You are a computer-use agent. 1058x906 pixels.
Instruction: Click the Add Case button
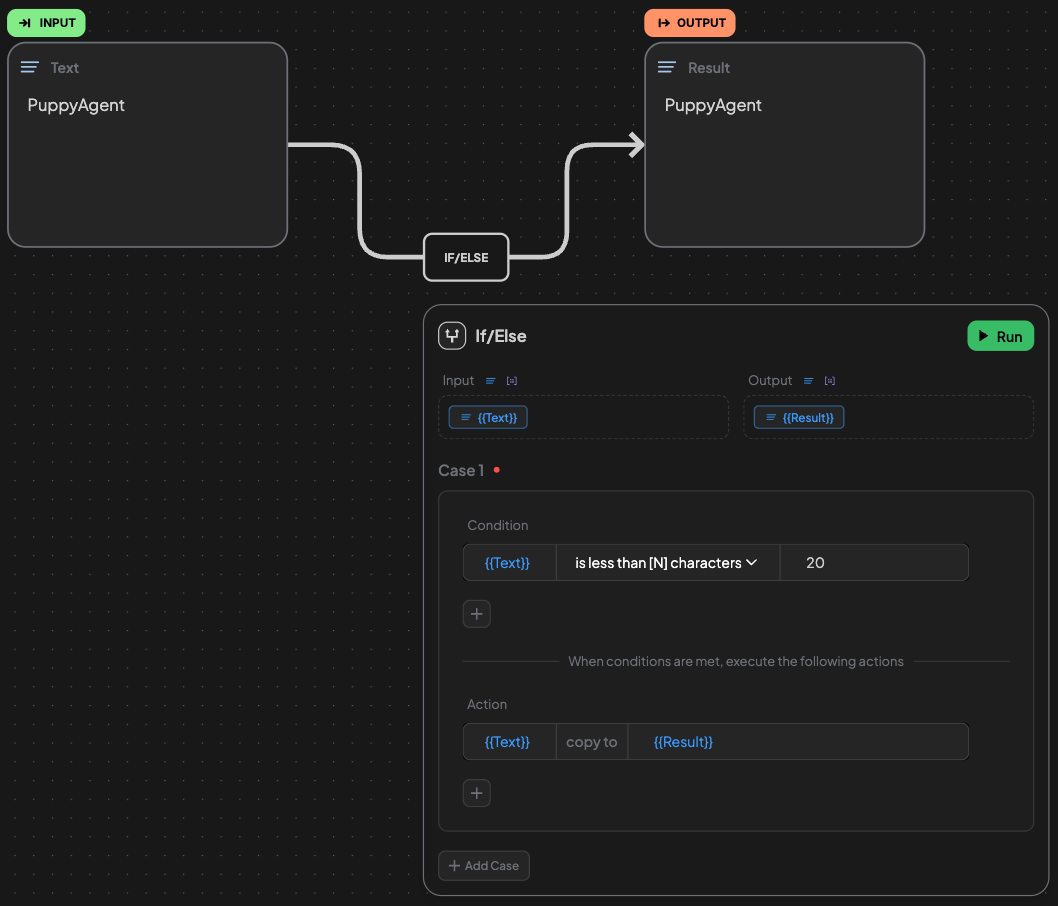point(484,866)
